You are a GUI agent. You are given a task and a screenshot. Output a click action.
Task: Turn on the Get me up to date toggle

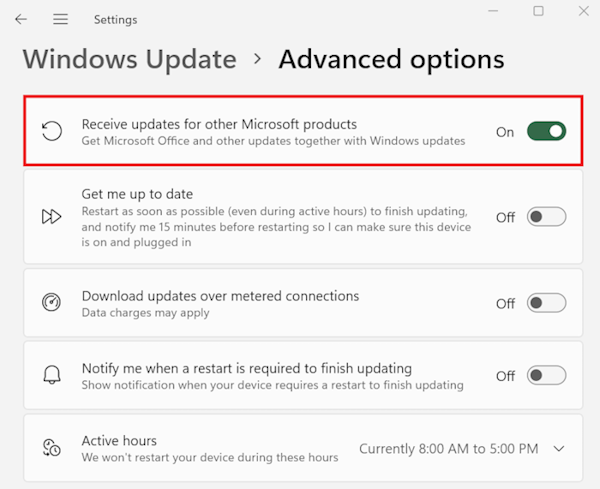(x=546, y=217)
